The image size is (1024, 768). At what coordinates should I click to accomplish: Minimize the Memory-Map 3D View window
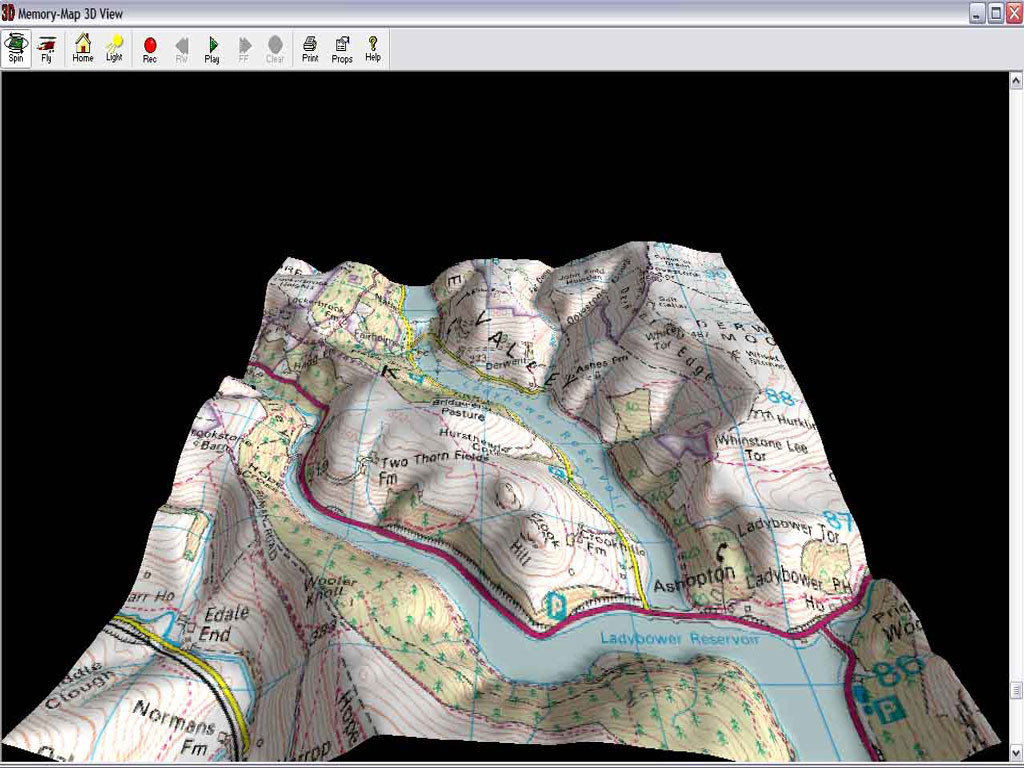pos(976,13)
